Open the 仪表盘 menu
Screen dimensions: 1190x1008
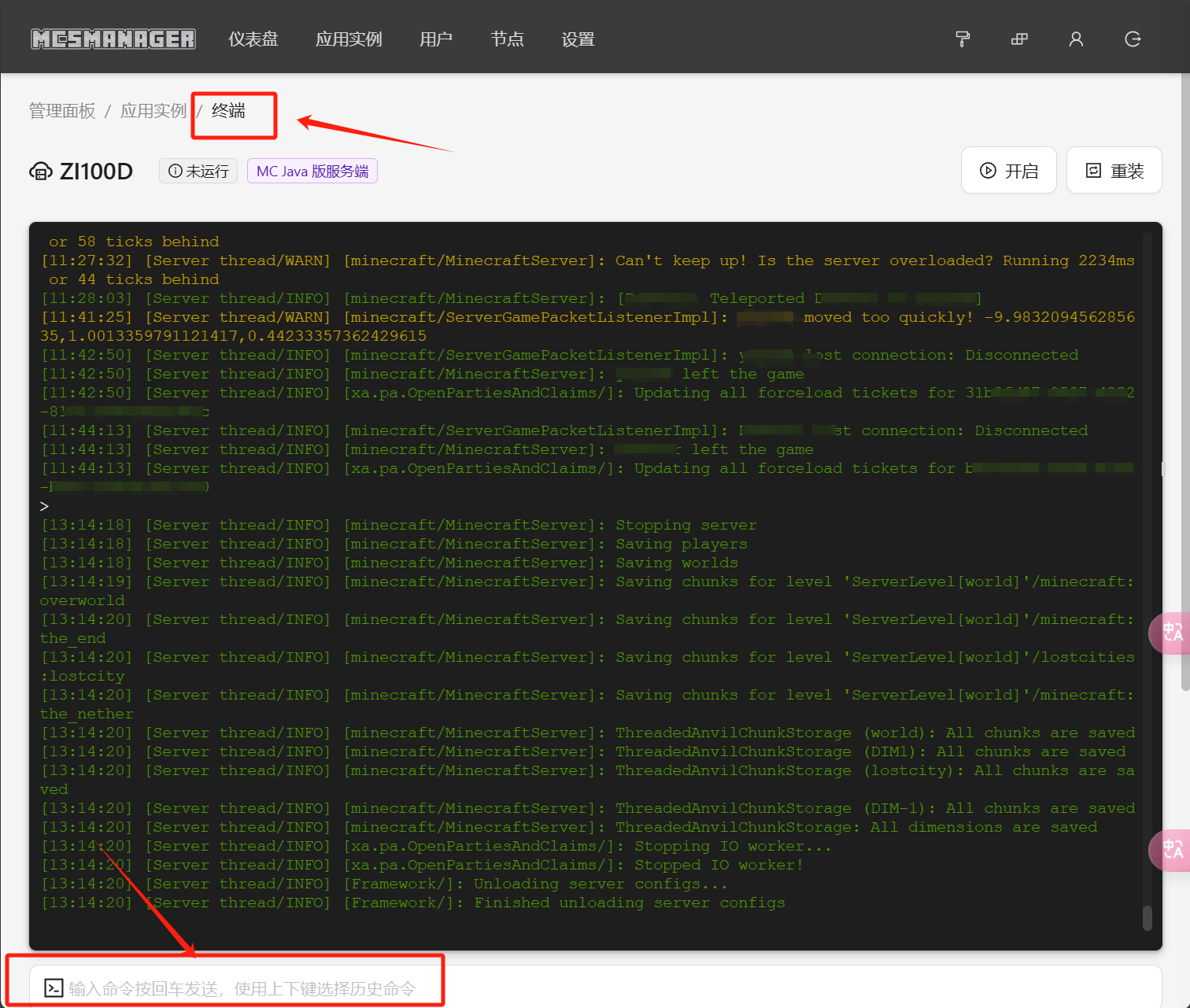click(253, 39)
